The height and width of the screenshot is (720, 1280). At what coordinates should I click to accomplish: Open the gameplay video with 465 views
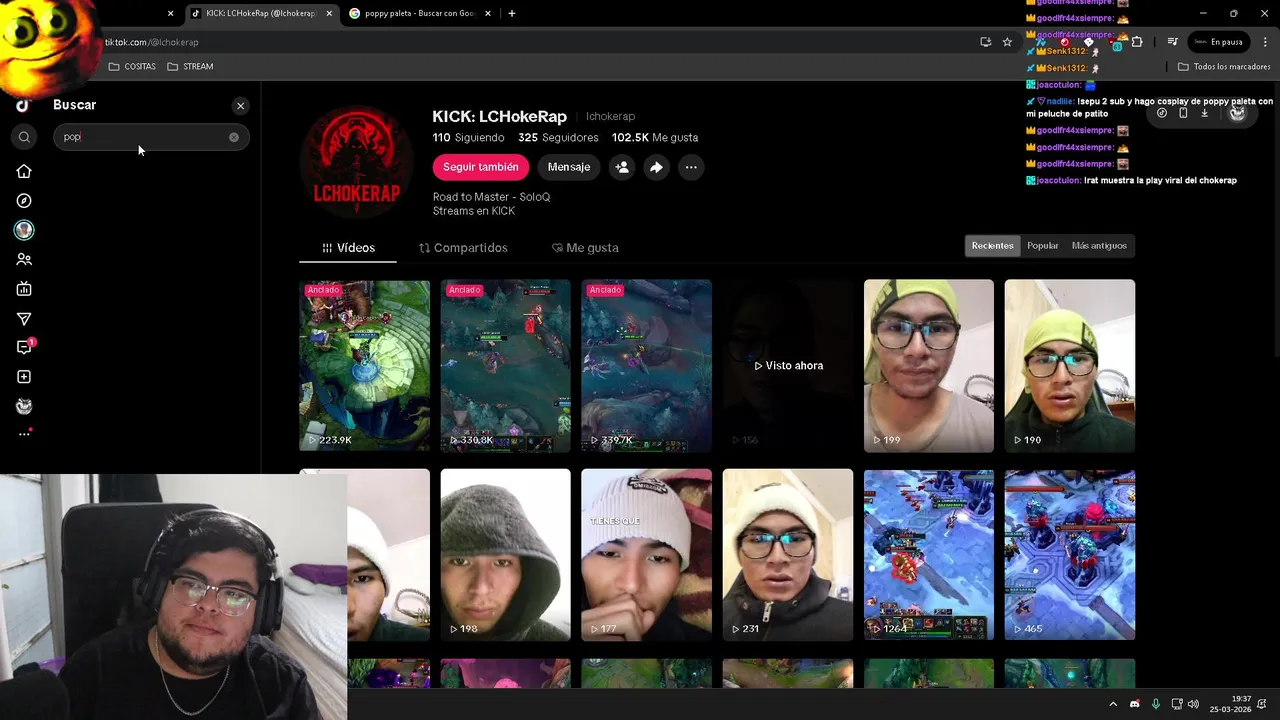coord(1070,555)
